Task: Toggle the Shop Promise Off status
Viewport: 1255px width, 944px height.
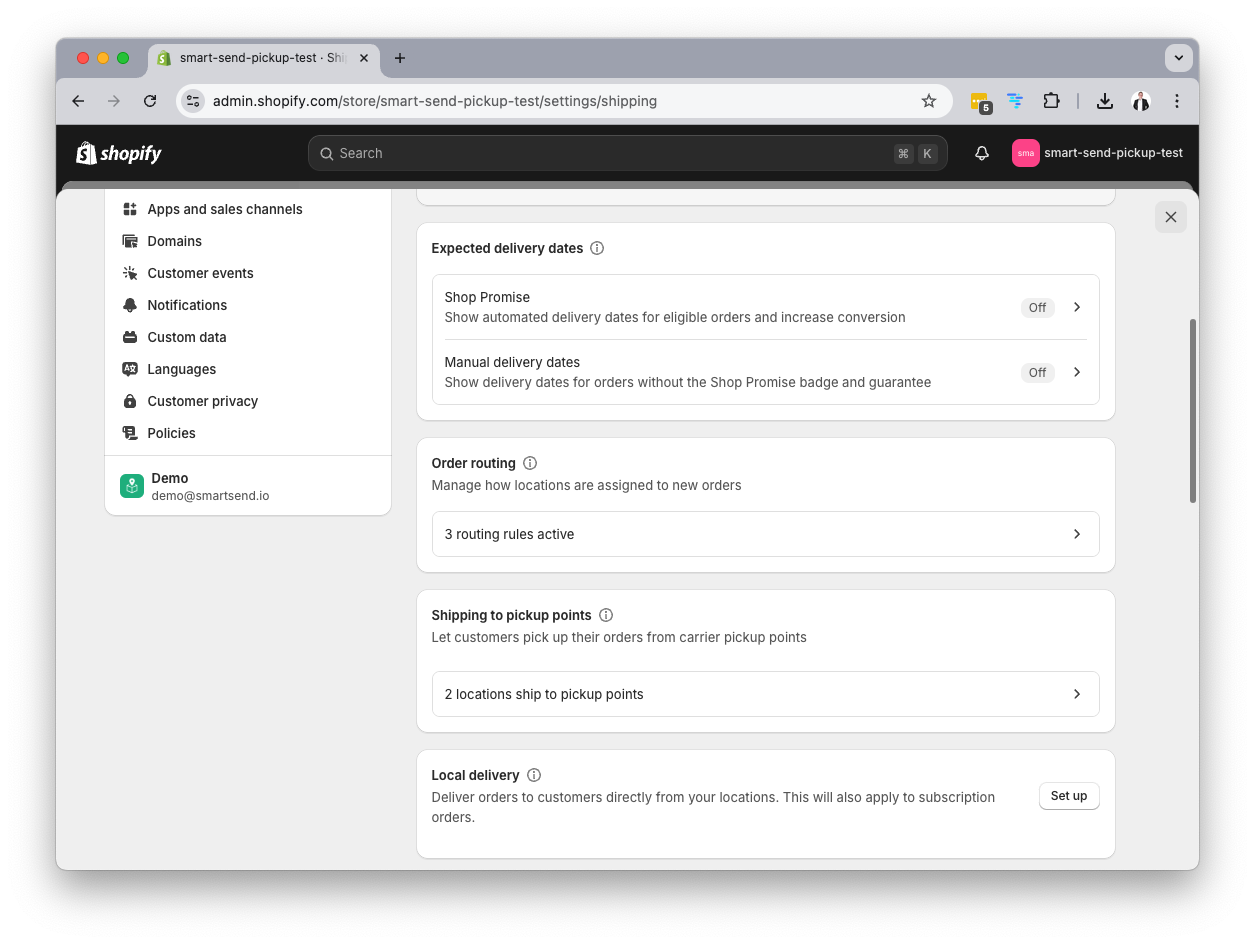Action: tap(1037, 307)
